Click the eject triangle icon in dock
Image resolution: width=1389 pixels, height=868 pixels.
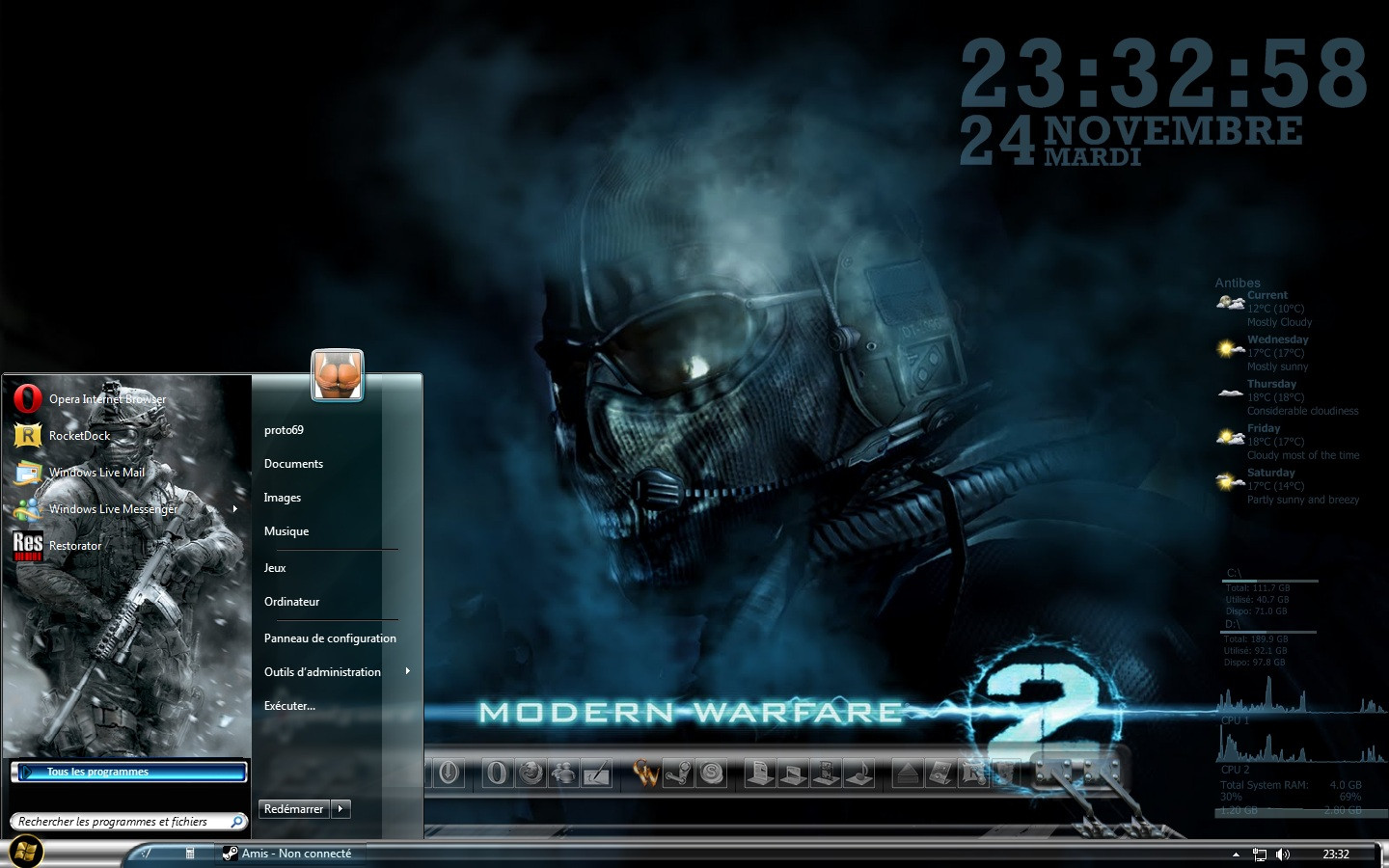(908, 773)
